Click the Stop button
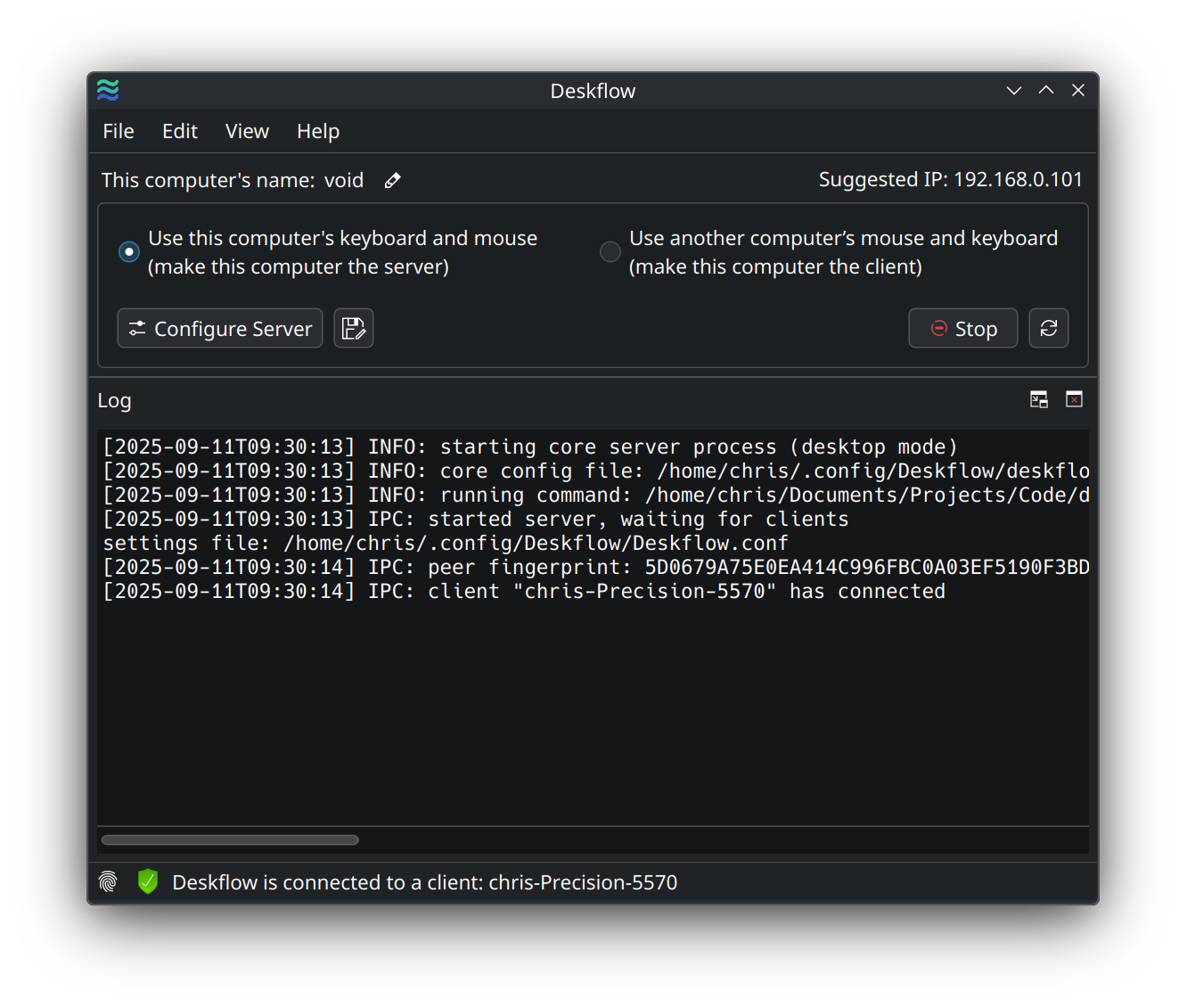Viewport: 1187px width, 1008px height. [x=963, y=328]
